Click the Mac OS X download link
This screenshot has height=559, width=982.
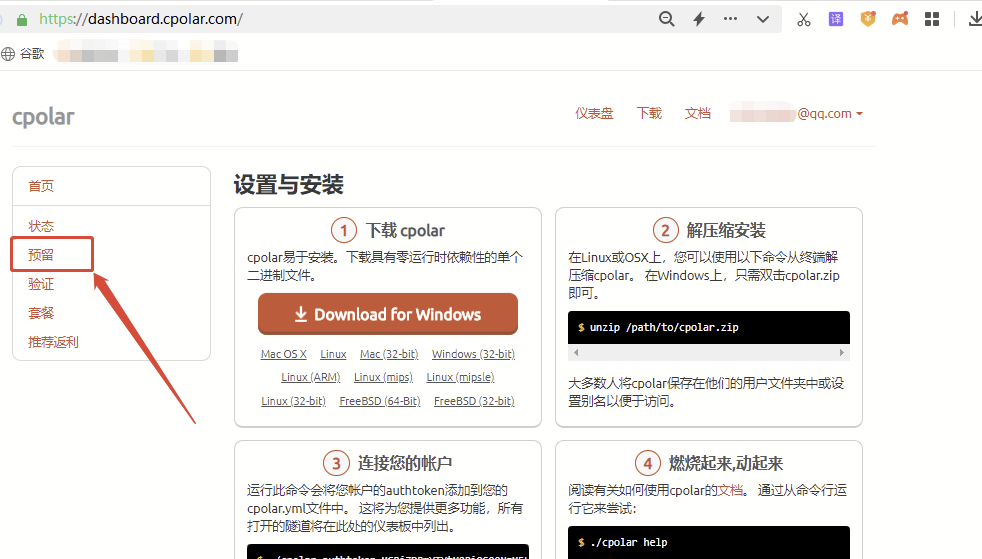point(284,354)
